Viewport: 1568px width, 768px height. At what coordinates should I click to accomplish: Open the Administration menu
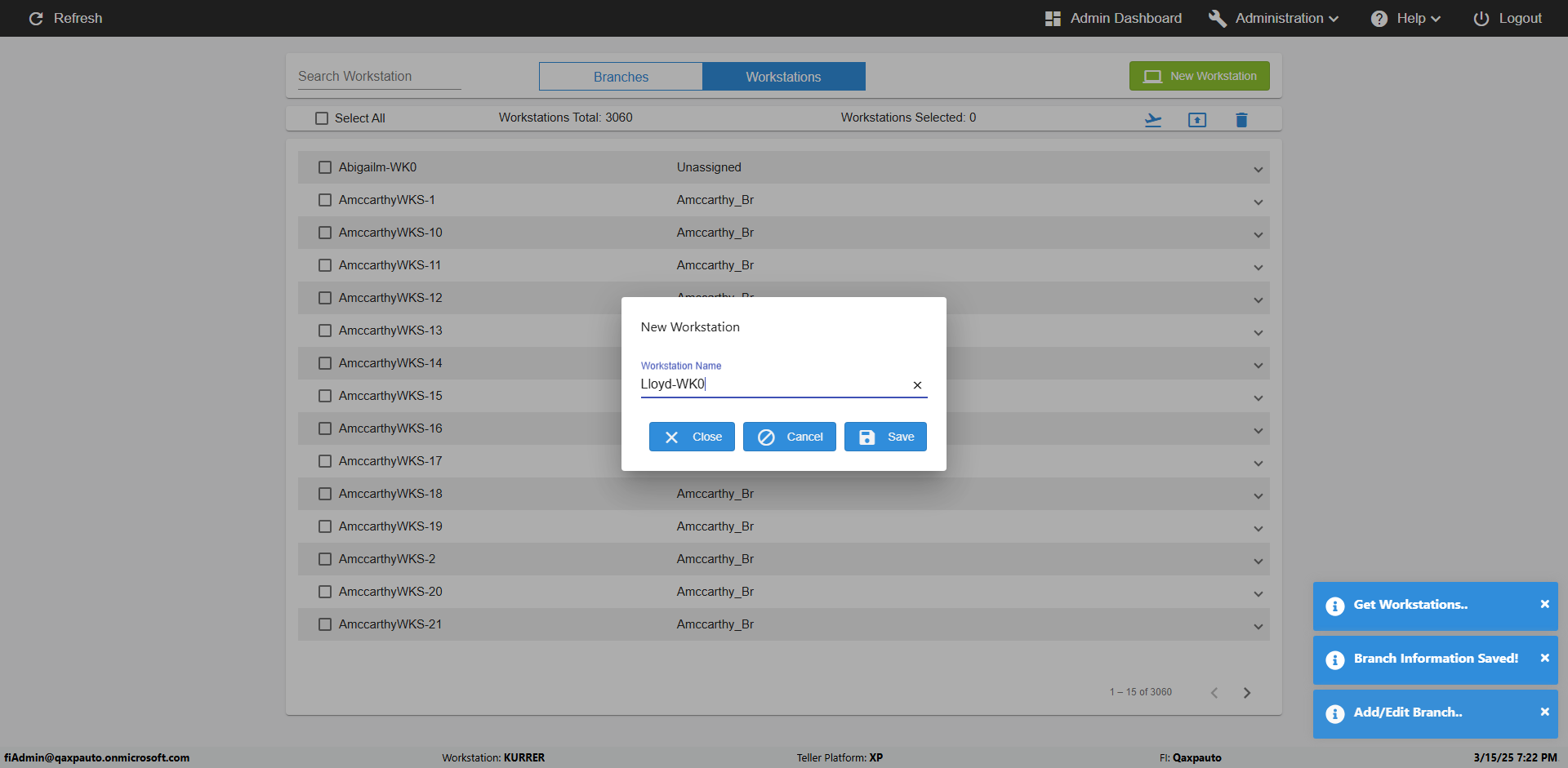pyautogui.click(x=1274, y=18)
